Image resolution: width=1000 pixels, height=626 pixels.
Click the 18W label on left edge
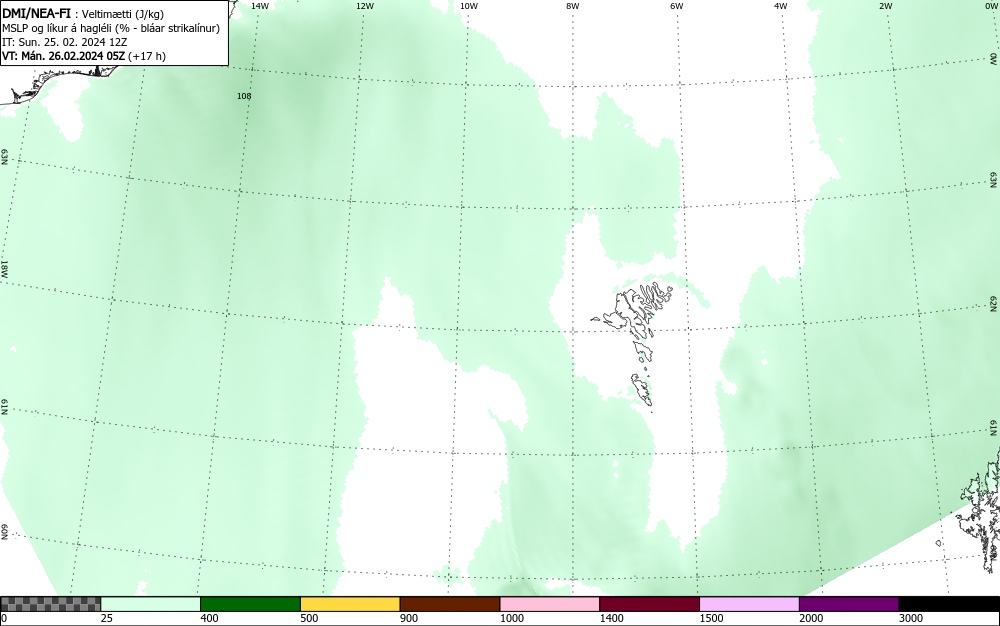point(4,268)
